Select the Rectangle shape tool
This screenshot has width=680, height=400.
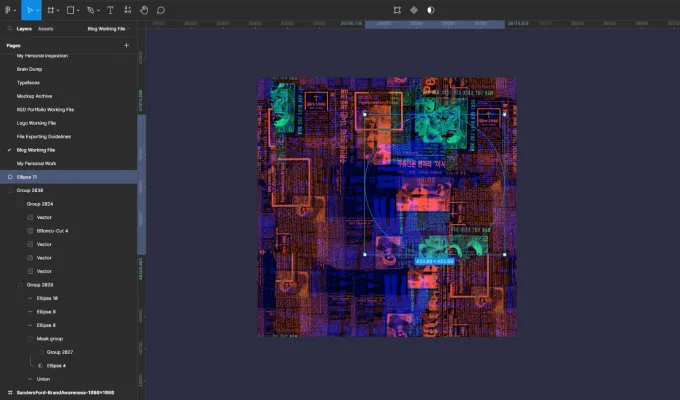(x=70, y=10)
